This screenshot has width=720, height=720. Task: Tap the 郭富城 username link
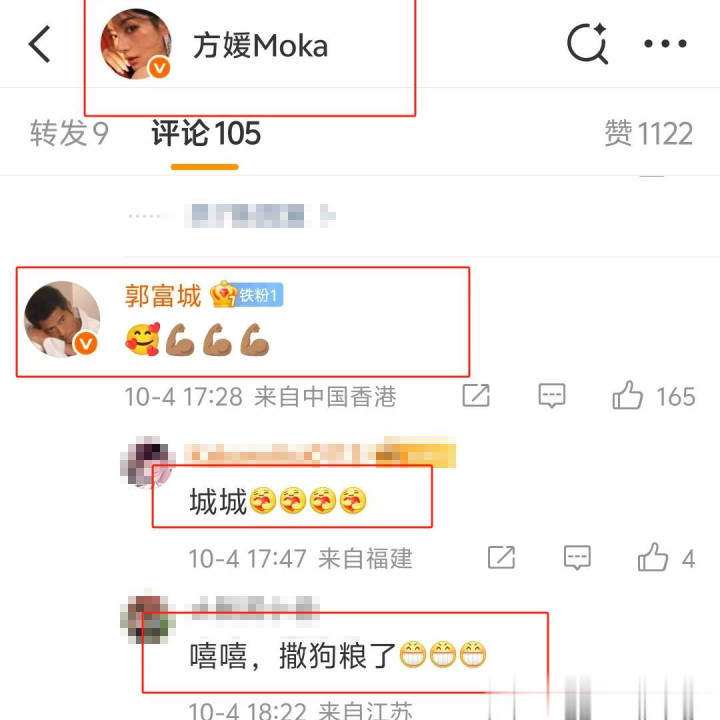(x=163, y=295)
